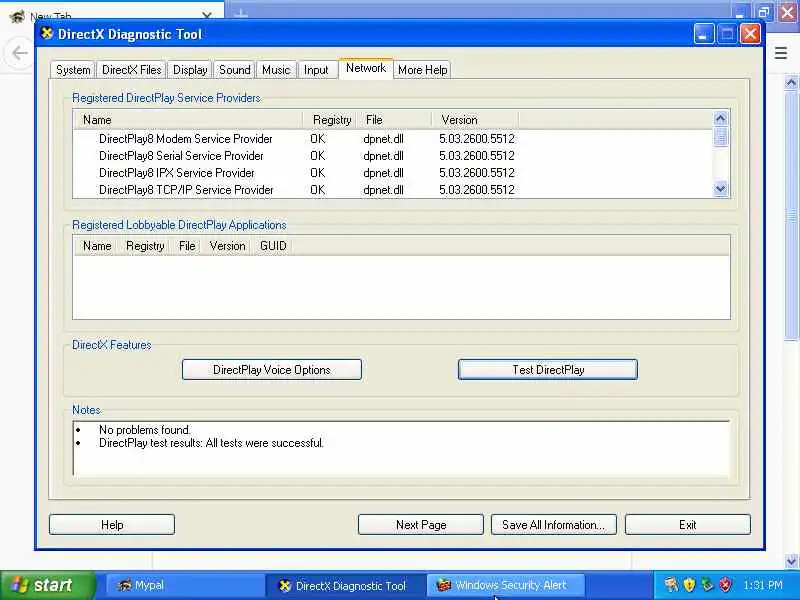The image size is (800, 600).
Task: Close the DirectX Diagnostic Tool window
Action: pyautogui.click(x=751, y=34)
